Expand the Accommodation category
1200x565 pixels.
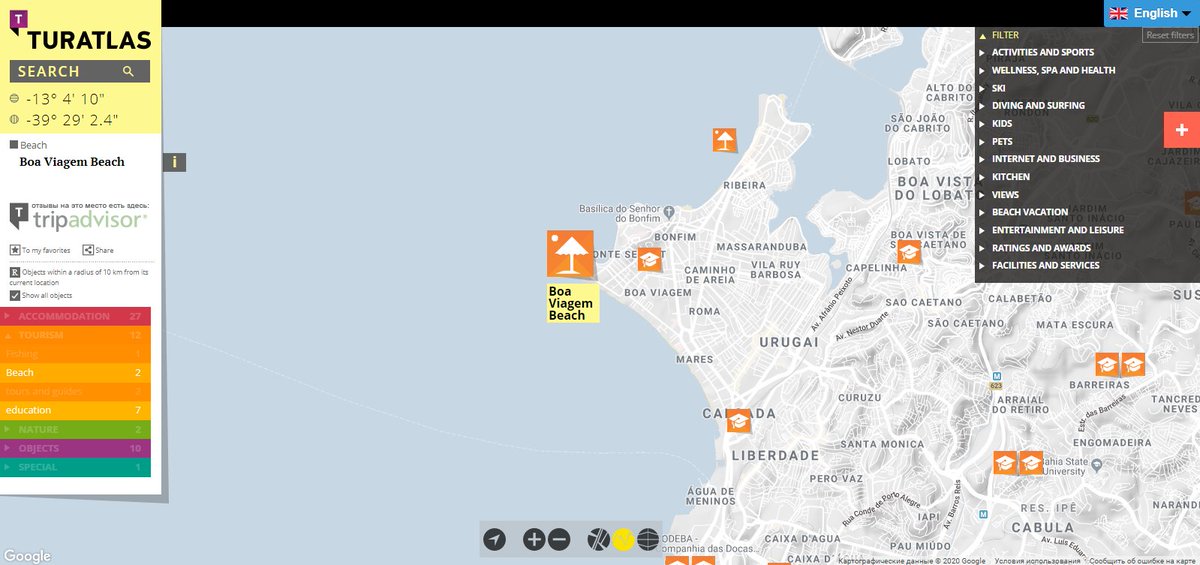point(75,316)
